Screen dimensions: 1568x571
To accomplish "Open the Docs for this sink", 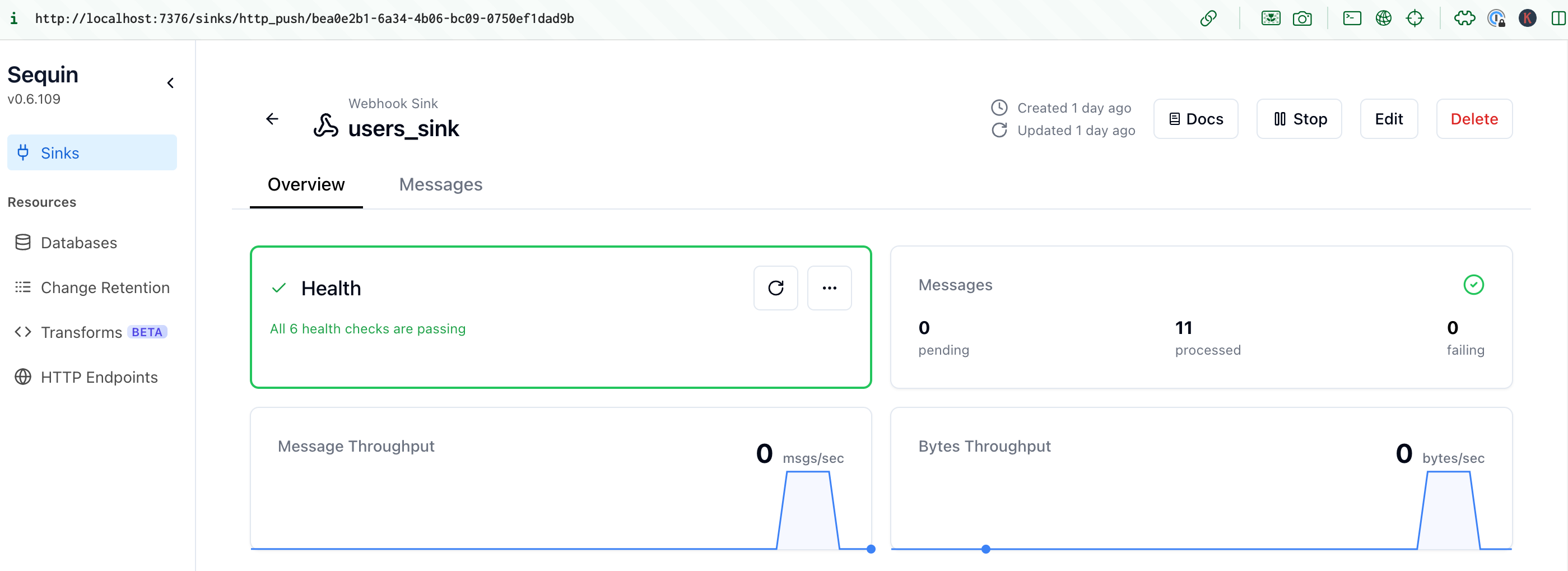I will click(1195, 119).
